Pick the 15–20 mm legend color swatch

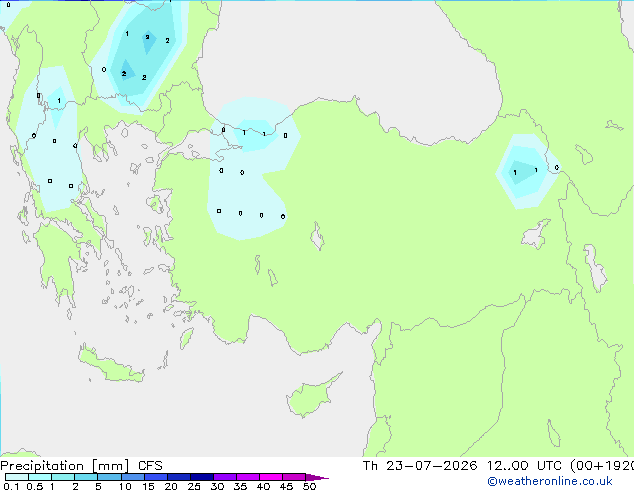click(x=155, y=477)
